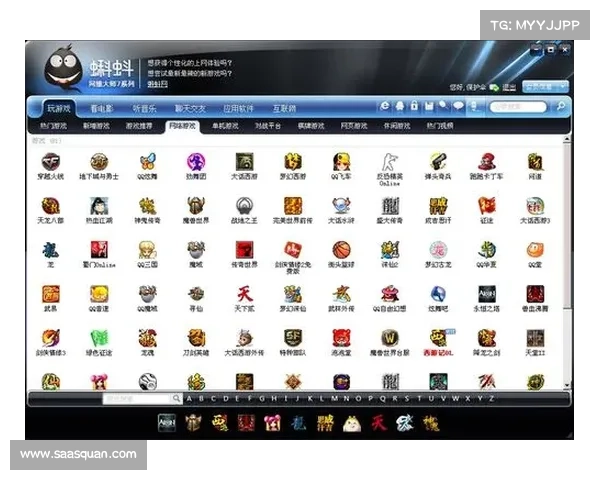Click the QQ penguin toolbar icon
600x480 pixels.
click(399, 106)
